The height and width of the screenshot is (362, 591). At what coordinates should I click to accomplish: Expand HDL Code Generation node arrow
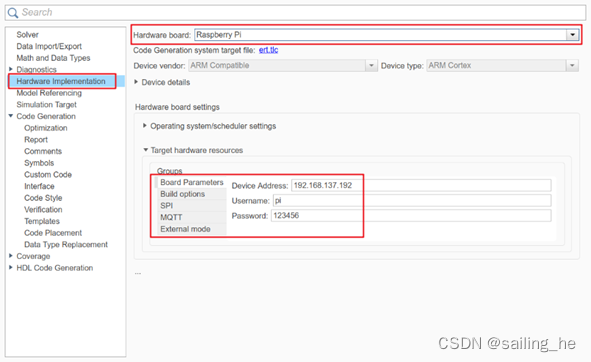(x=11, y=267)
